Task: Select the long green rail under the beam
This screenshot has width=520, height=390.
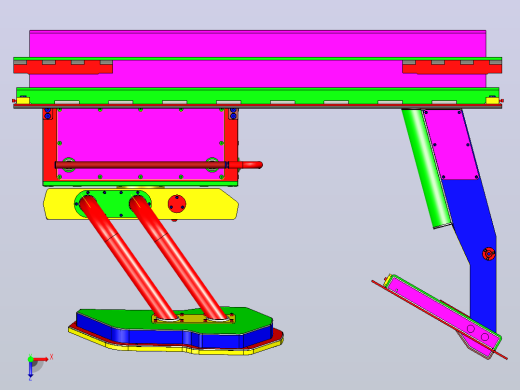Action: click(257, 95)
